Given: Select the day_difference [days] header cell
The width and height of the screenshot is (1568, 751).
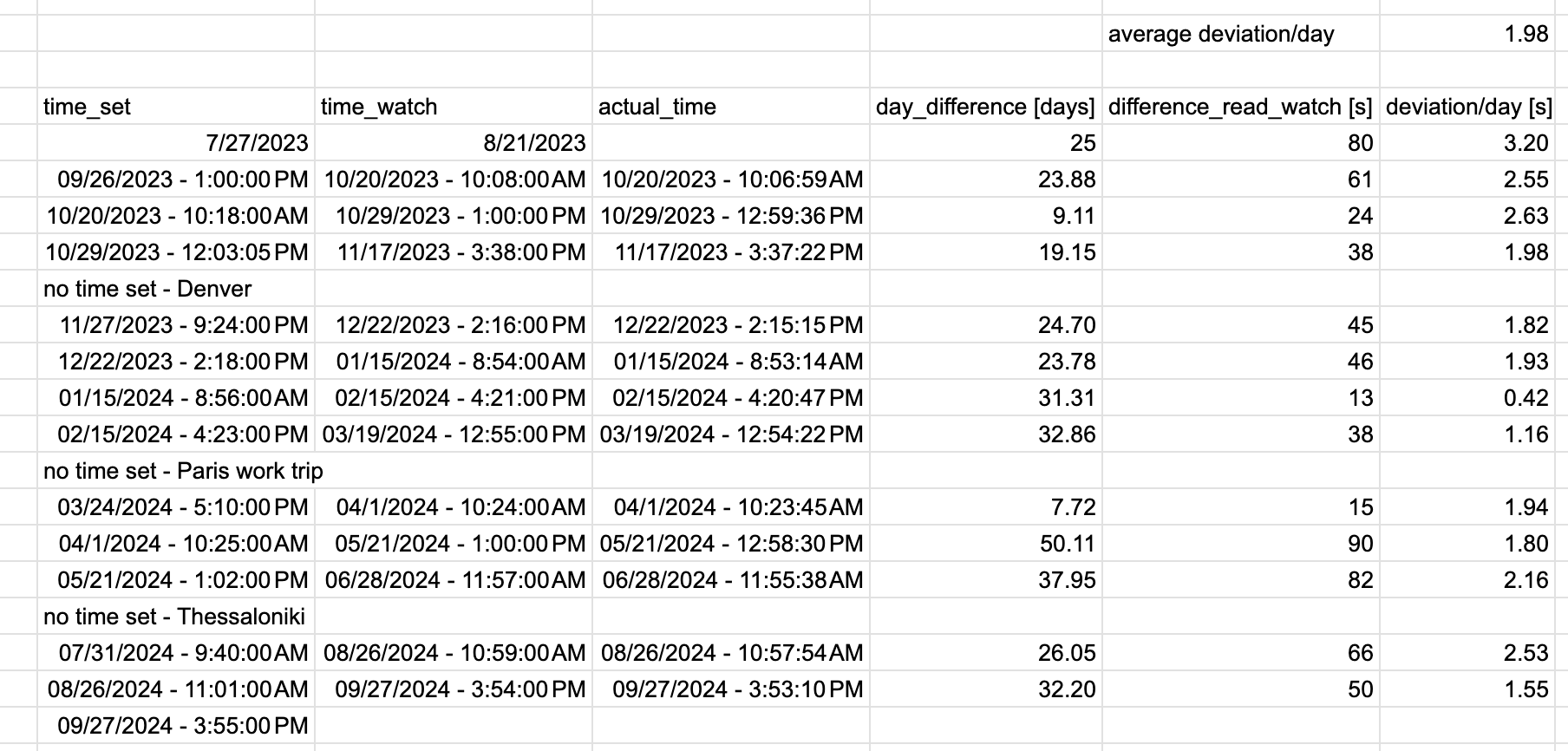Looking at the screenshot, I should 986,107.
